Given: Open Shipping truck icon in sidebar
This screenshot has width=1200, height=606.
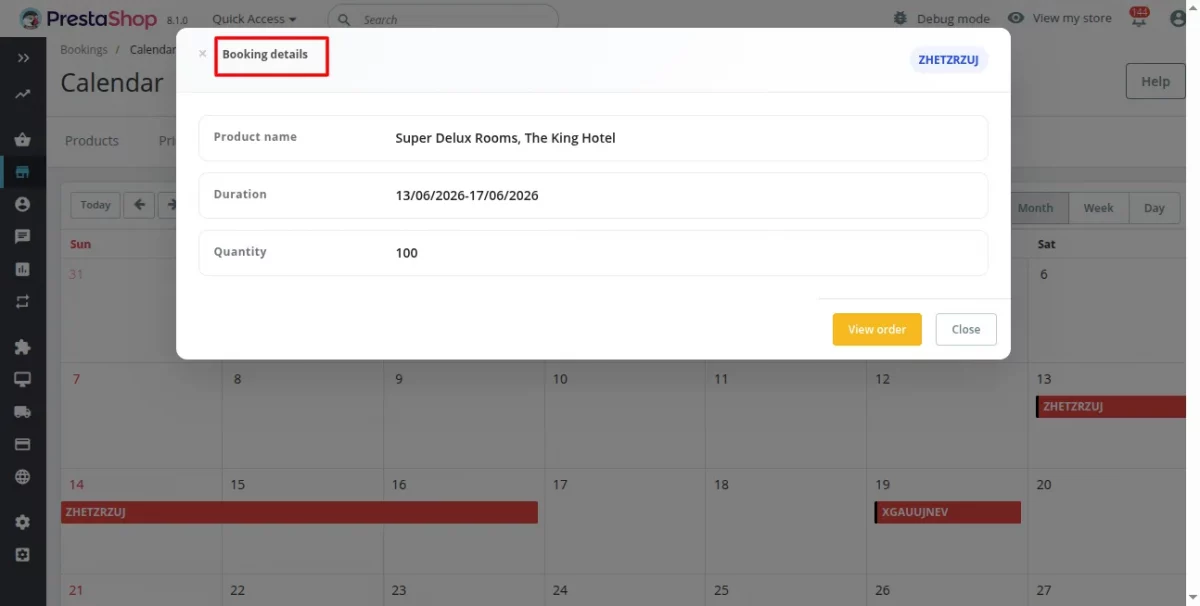Looking at the screenshot, I should coord(23,412).
